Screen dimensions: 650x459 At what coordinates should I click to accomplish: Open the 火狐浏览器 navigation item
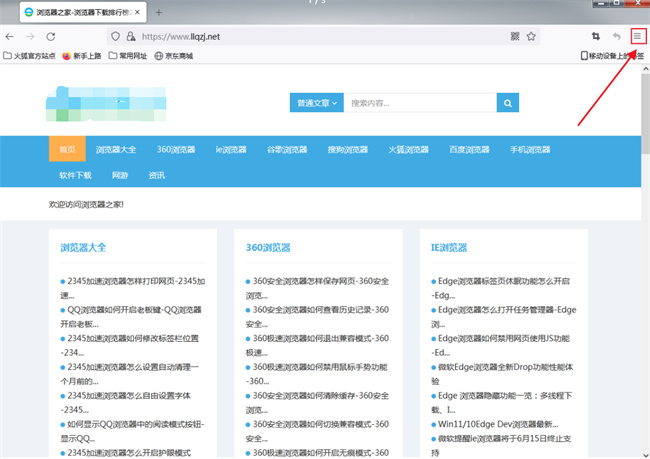click(408, 149)
